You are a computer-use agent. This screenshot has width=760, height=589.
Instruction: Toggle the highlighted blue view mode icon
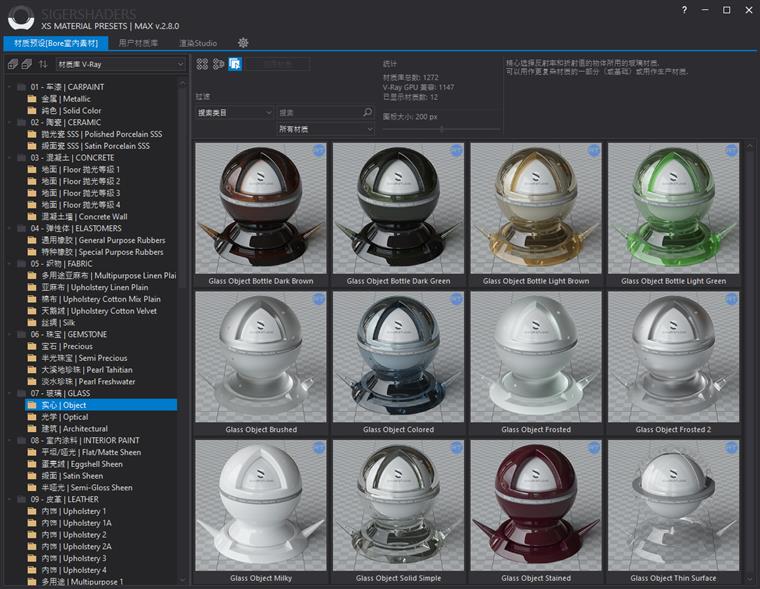(235, 64)
